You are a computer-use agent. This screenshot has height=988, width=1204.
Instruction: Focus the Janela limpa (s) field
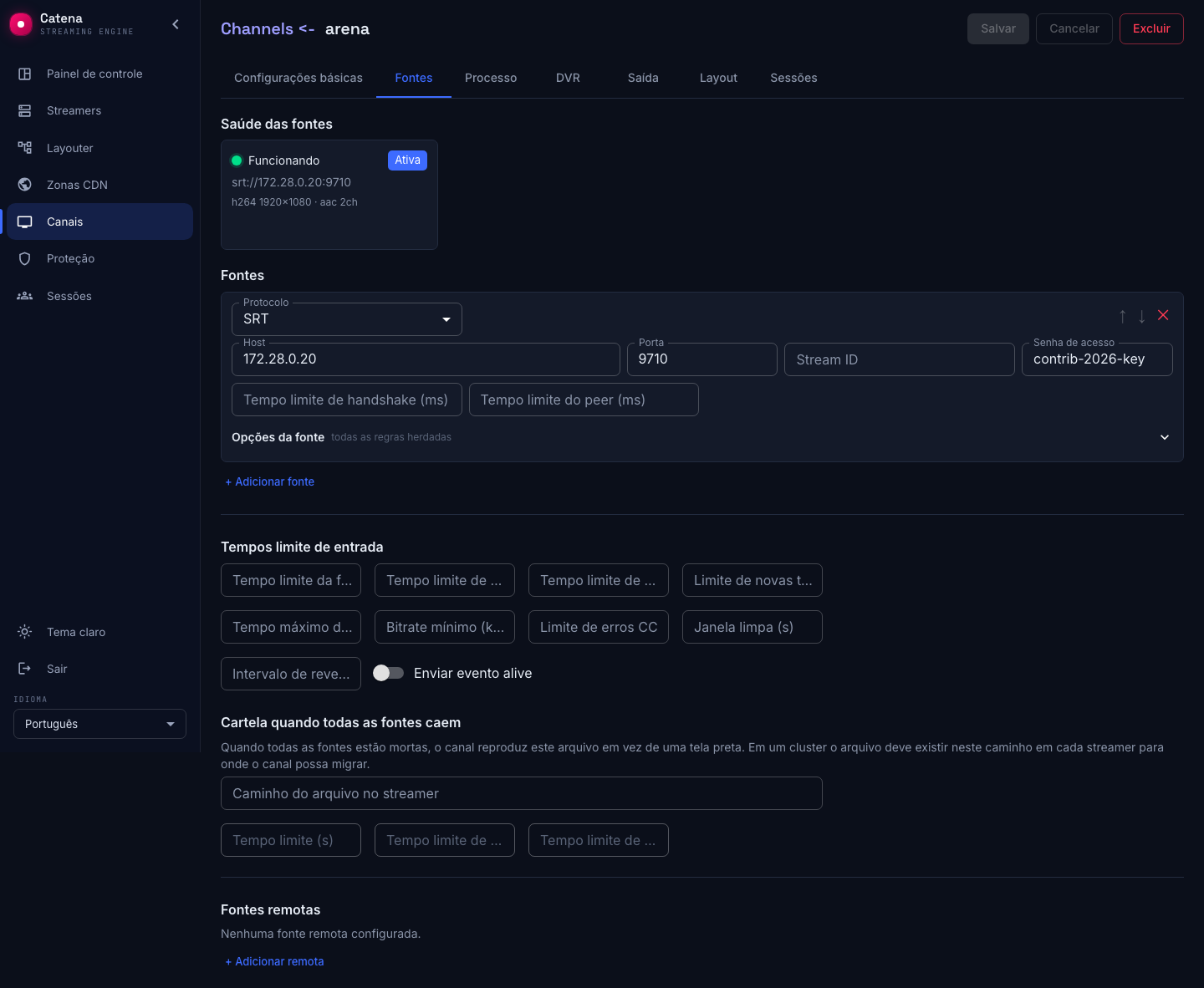[x=752, y=627]
